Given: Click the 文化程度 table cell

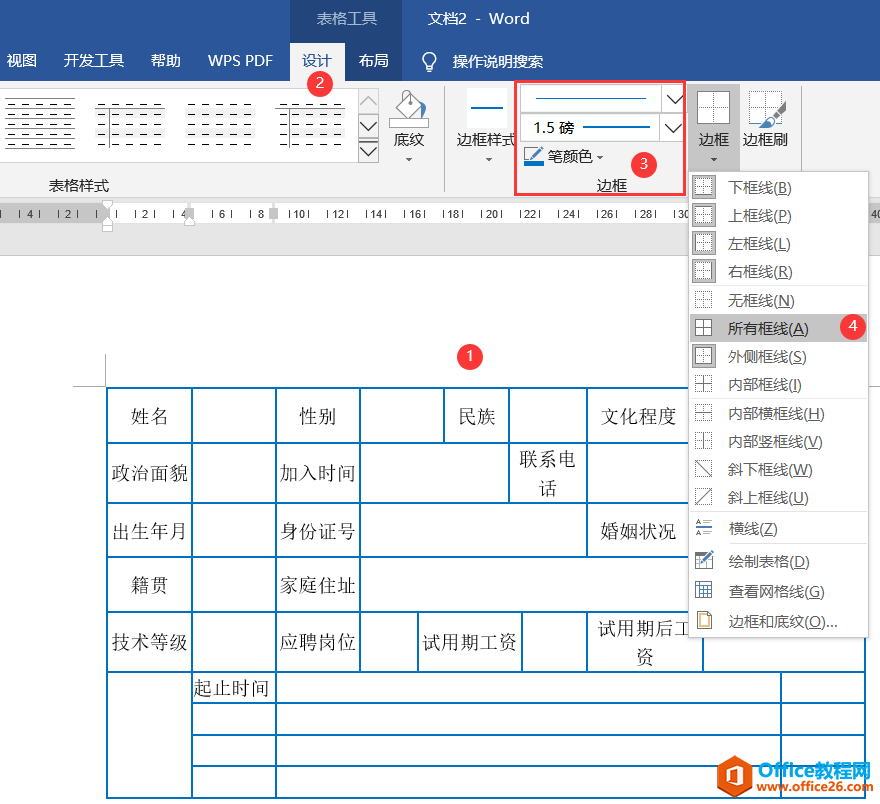Looking at the screenshot, I should pos(638,416).
